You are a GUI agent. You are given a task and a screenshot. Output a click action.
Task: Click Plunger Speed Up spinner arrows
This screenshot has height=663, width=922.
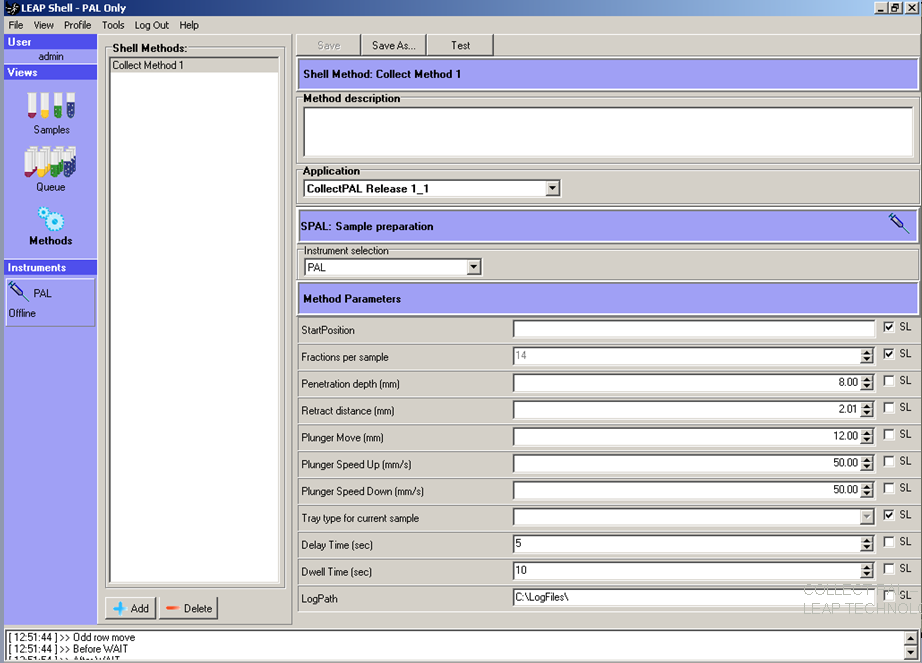[867, 463]
